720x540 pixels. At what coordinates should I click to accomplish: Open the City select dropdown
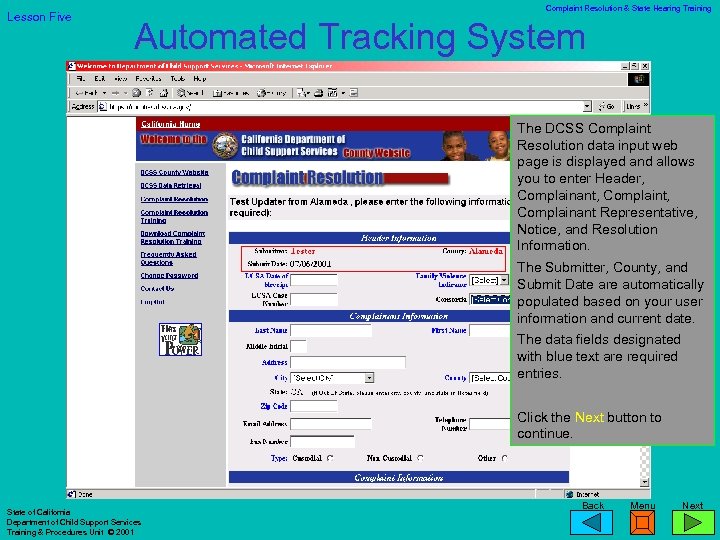click(x=332, y=378)
